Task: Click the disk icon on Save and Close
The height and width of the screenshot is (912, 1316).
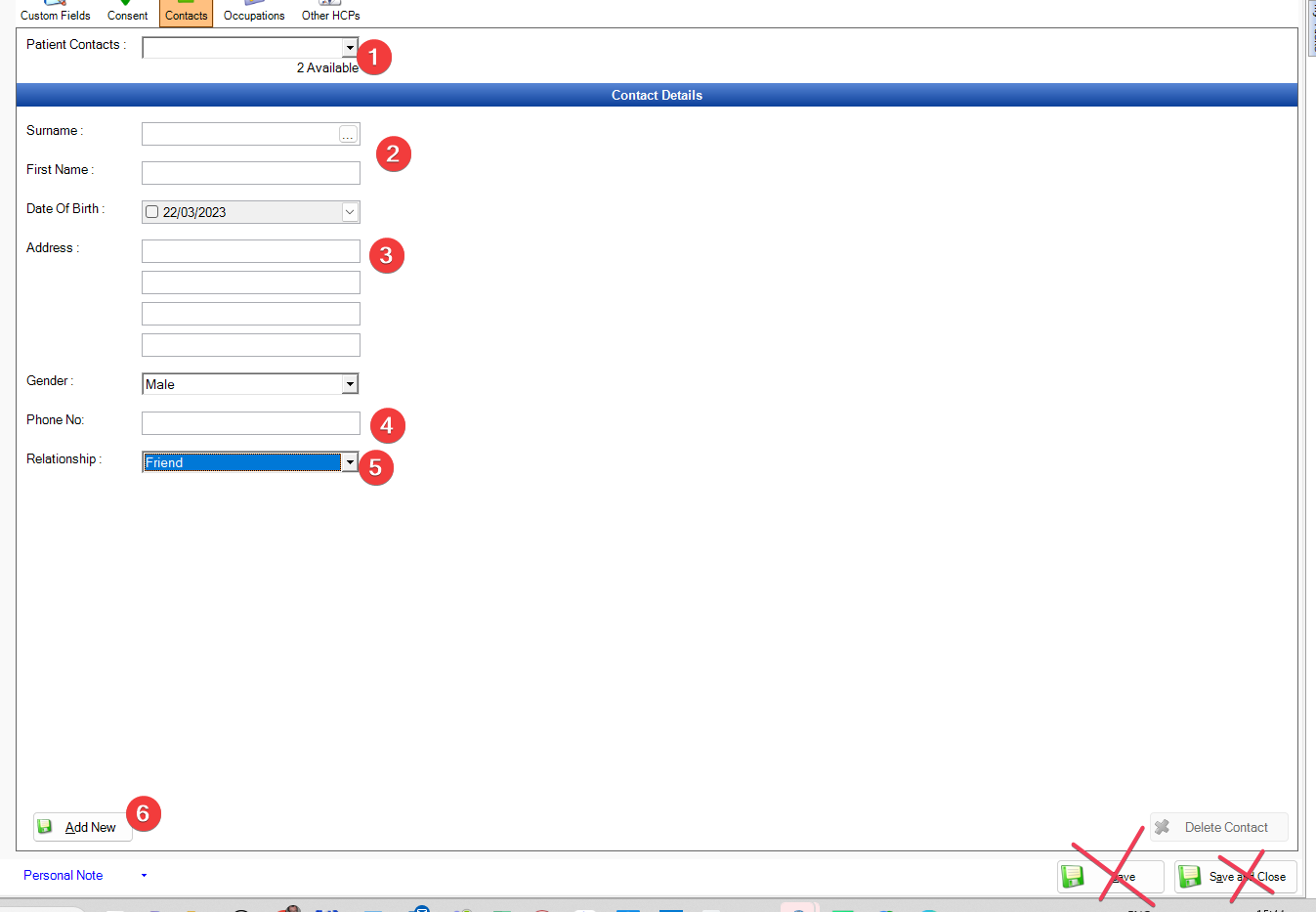Action: pyautogui.click(x=1190, y=877)
